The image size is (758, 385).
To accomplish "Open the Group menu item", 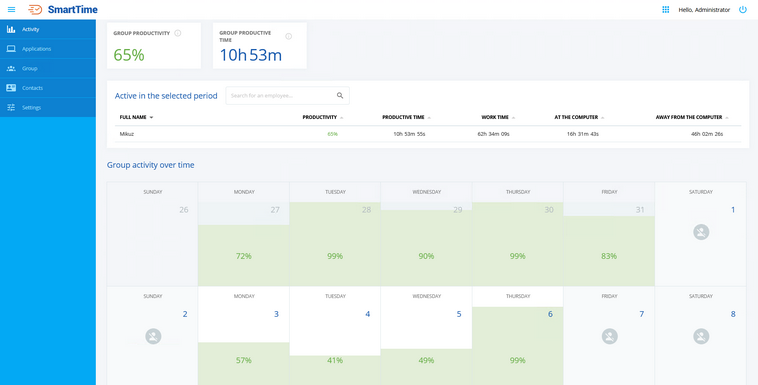I will point(48,69).
